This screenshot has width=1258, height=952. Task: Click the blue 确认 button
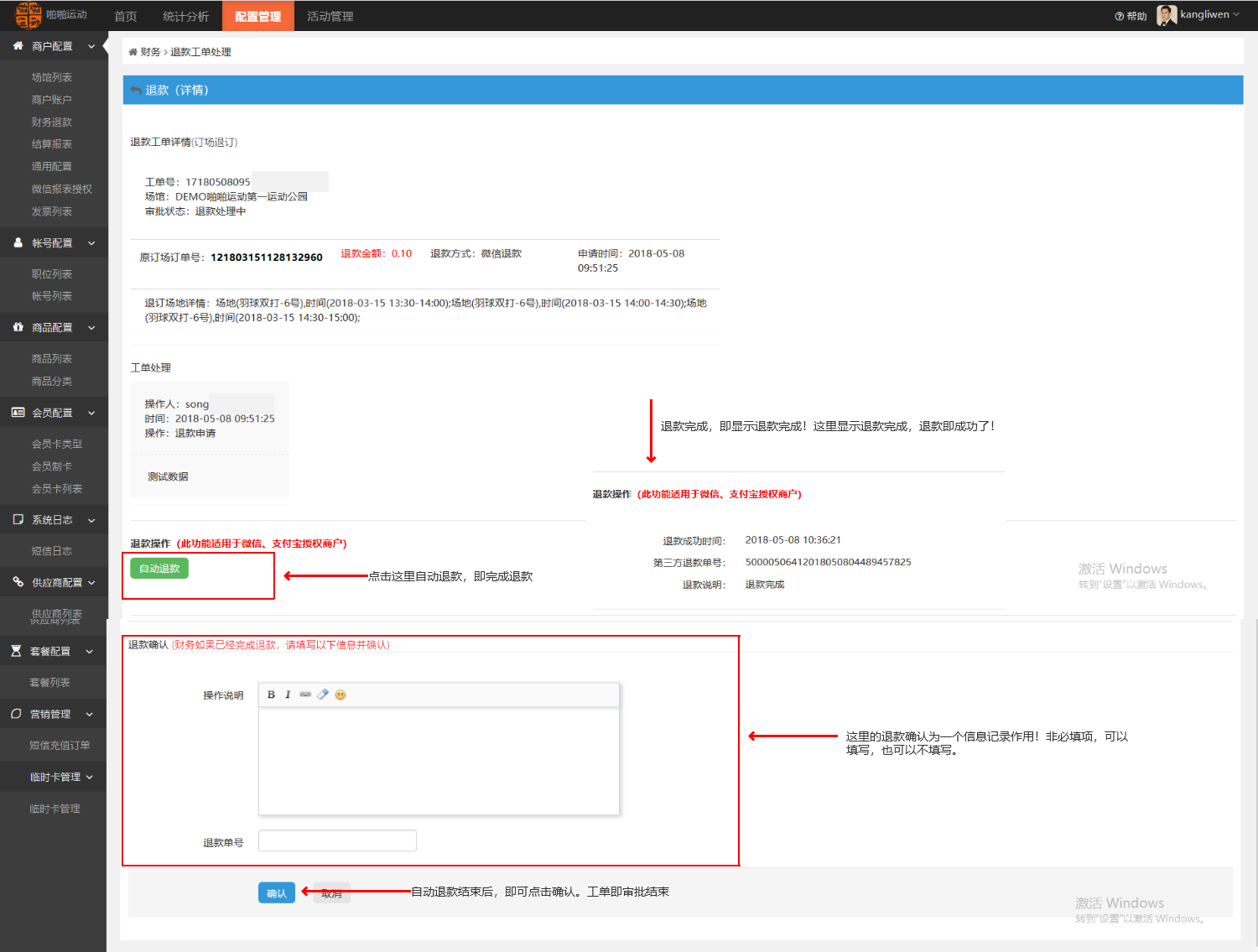click(x=277, y=893)
